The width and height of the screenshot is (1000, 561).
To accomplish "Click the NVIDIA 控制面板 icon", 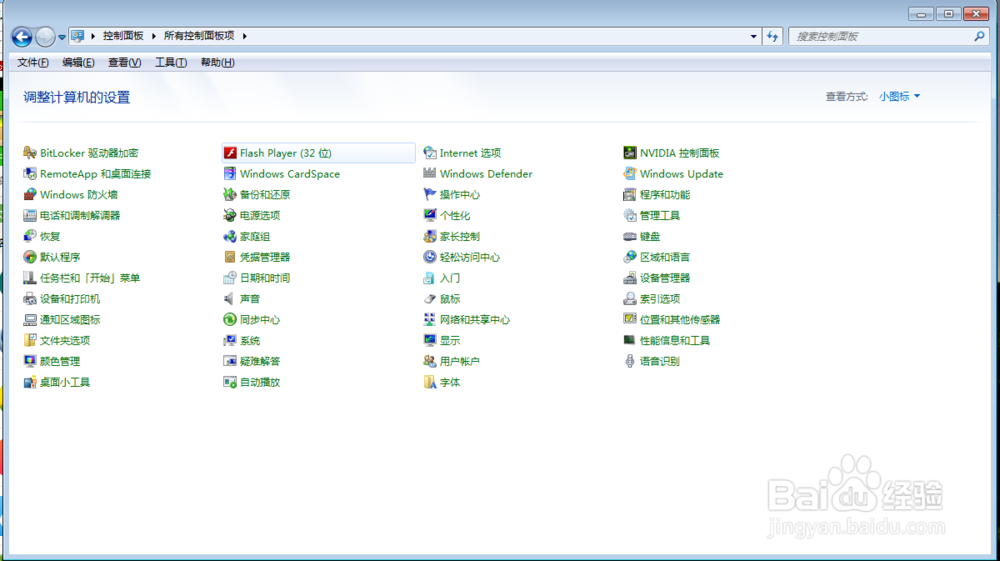I will 629,153.
